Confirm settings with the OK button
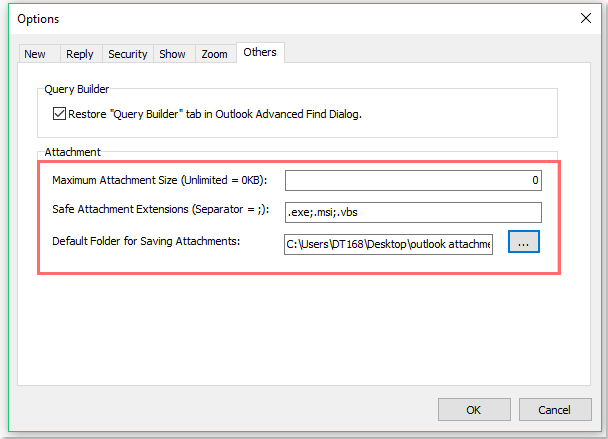Image resolution: width=608 pixels, height=439 pixels. coord(473,409)
